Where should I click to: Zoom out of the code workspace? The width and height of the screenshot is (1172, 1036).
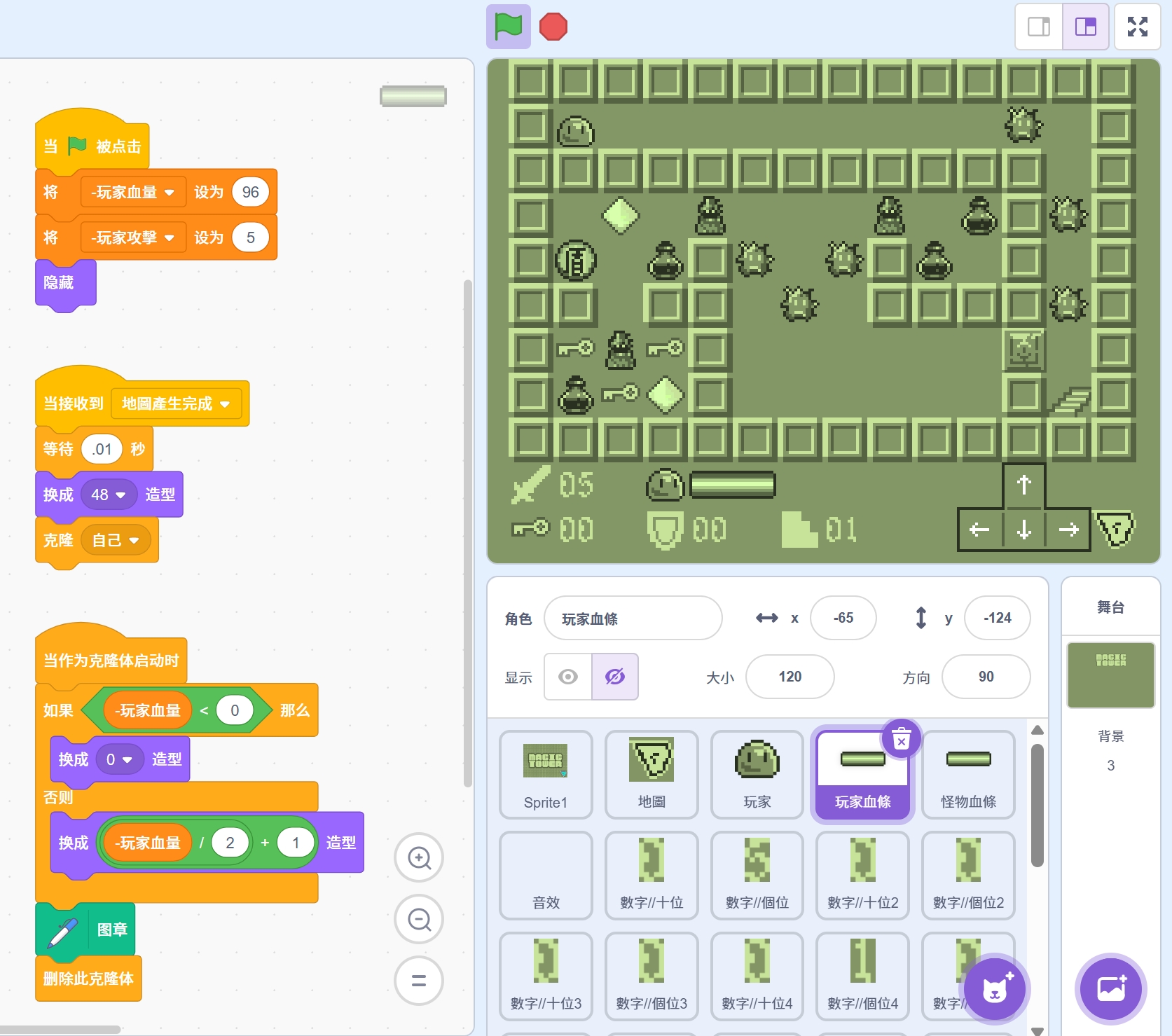(x=419, y=919)
